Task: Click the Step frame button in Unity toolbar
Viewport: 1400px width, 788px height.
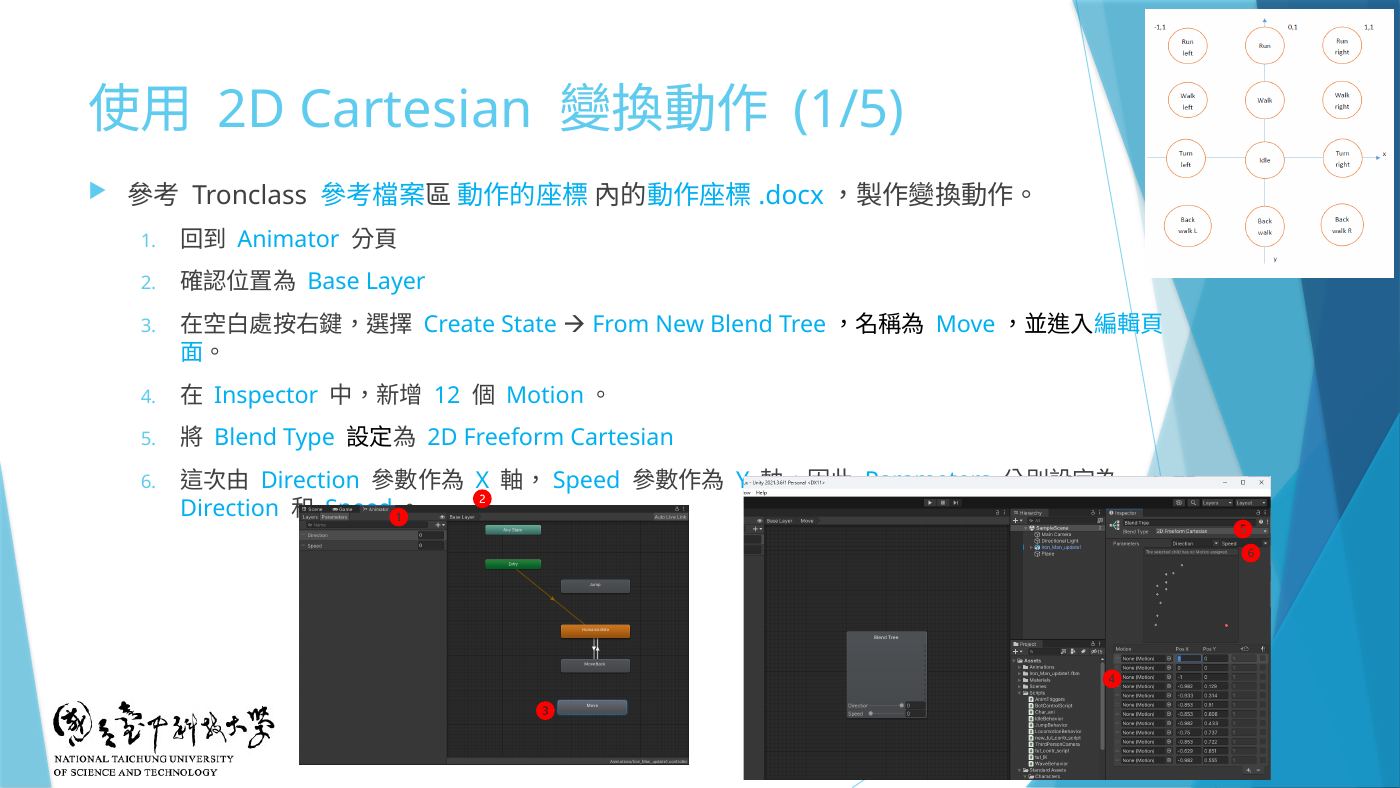Action: (955, 503)
